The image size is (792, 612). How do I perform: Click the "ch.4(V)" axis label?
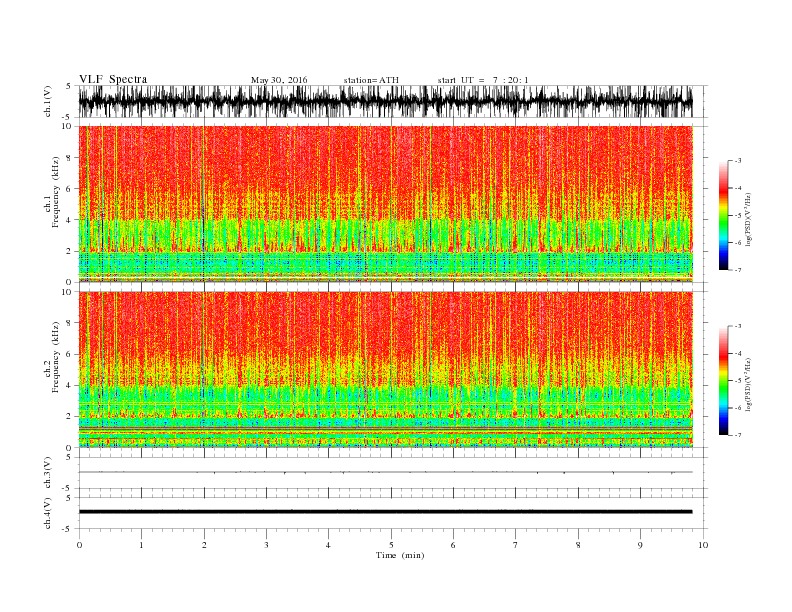[48, 513]
